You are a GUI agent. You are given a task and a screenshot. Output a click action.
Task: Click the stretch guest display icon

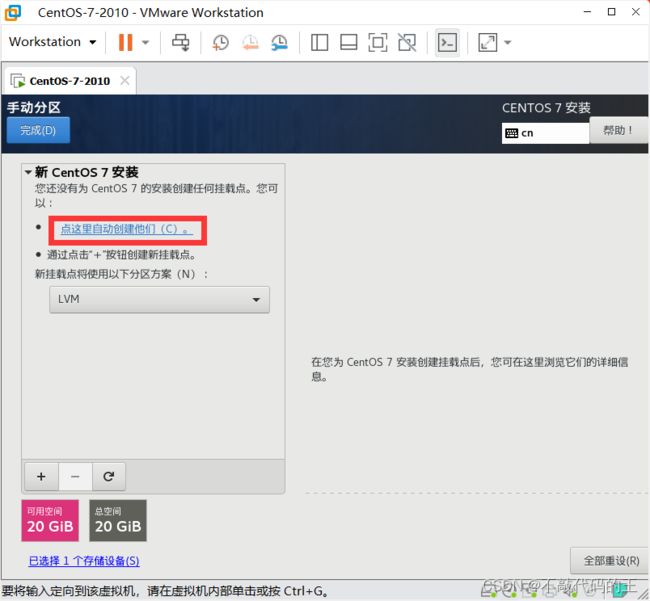point(487,42)
